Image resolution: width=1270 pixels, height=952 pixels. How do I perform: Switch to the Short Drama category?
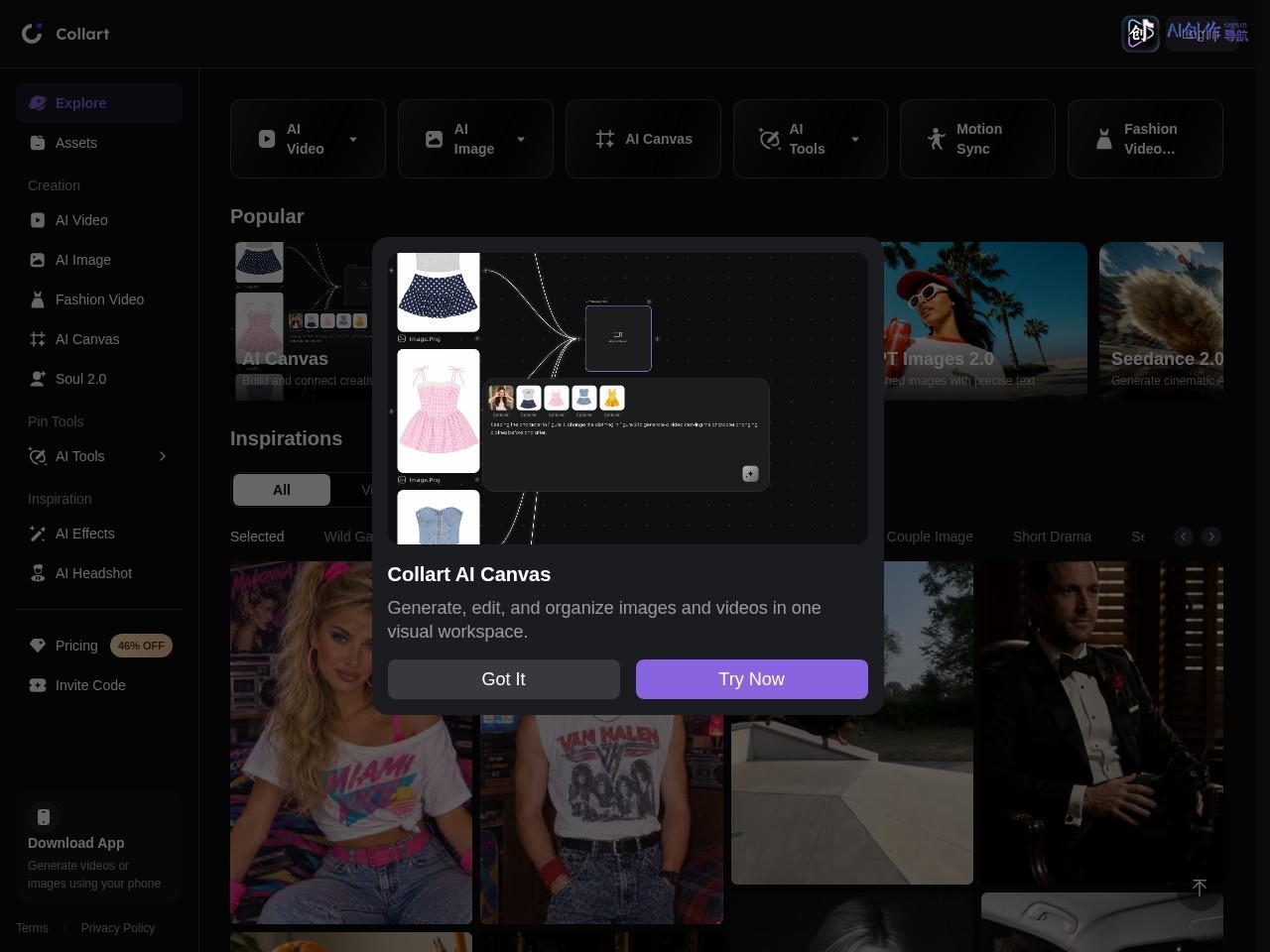pyautogui.click(x=1052, y=536)
